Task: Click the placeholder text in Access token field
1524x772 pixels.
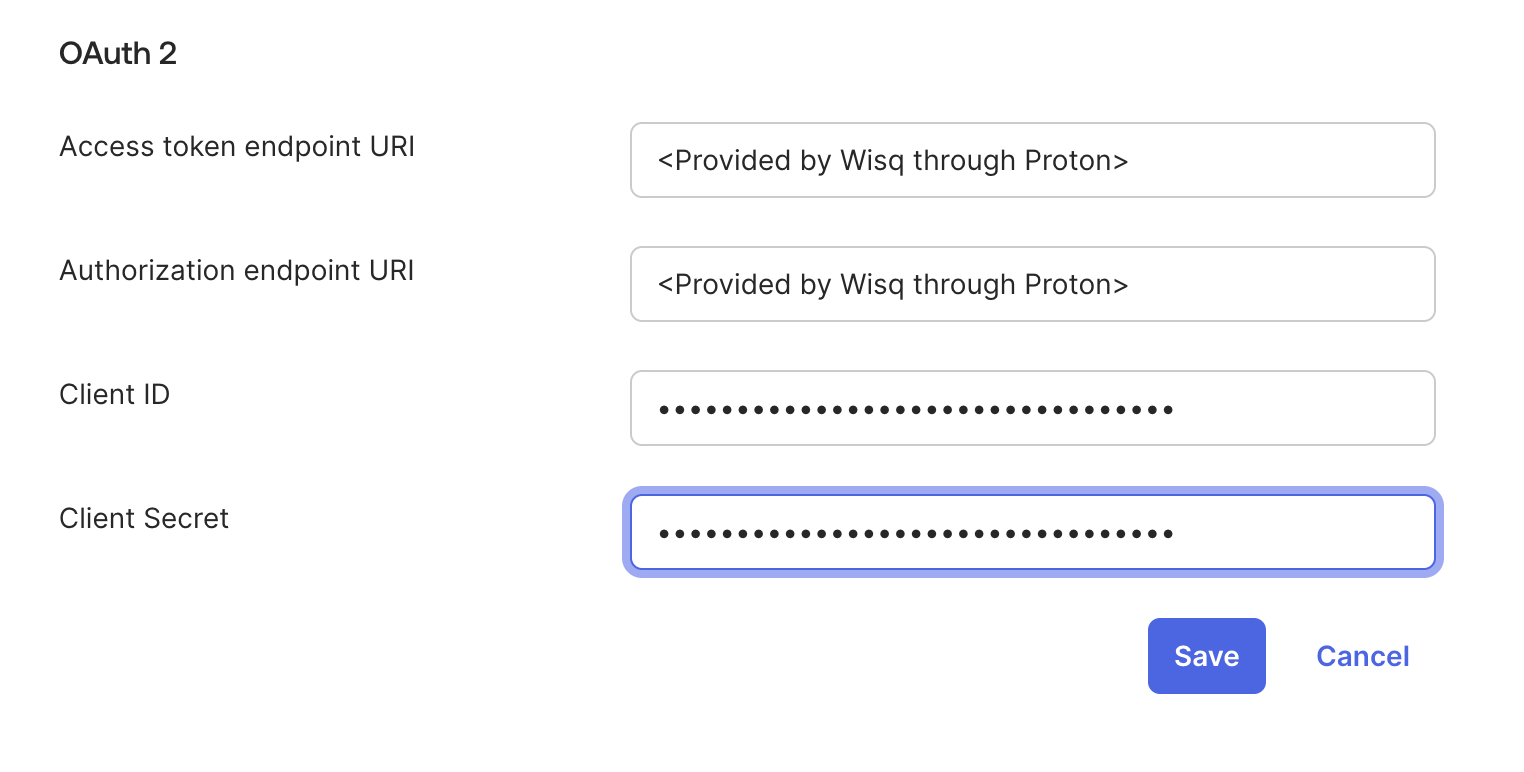Action: tap(892, 160)
